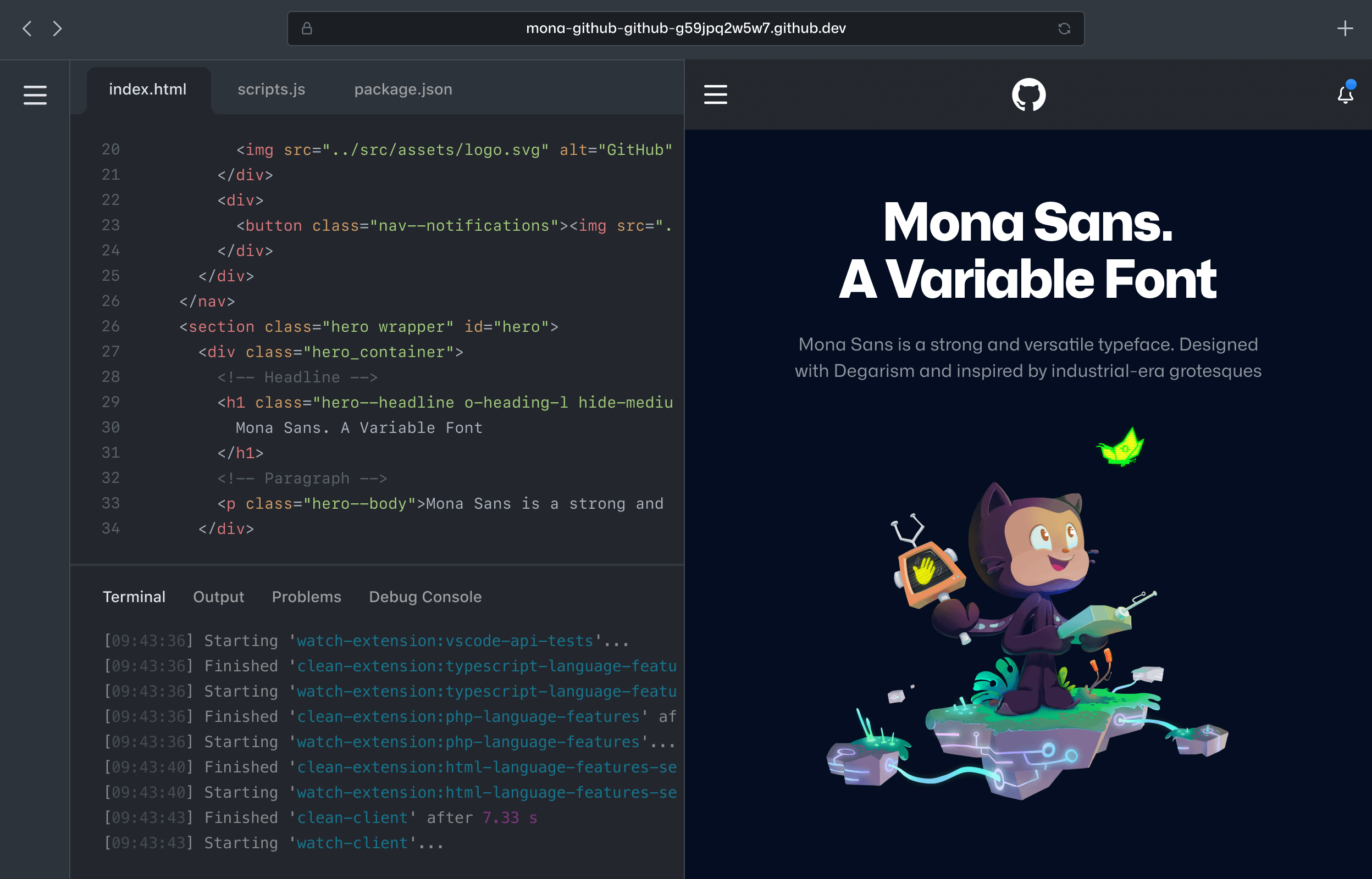Click the browser reload/refresh icon
The image size is (1372, 879).
click(x=1064, y=28)
